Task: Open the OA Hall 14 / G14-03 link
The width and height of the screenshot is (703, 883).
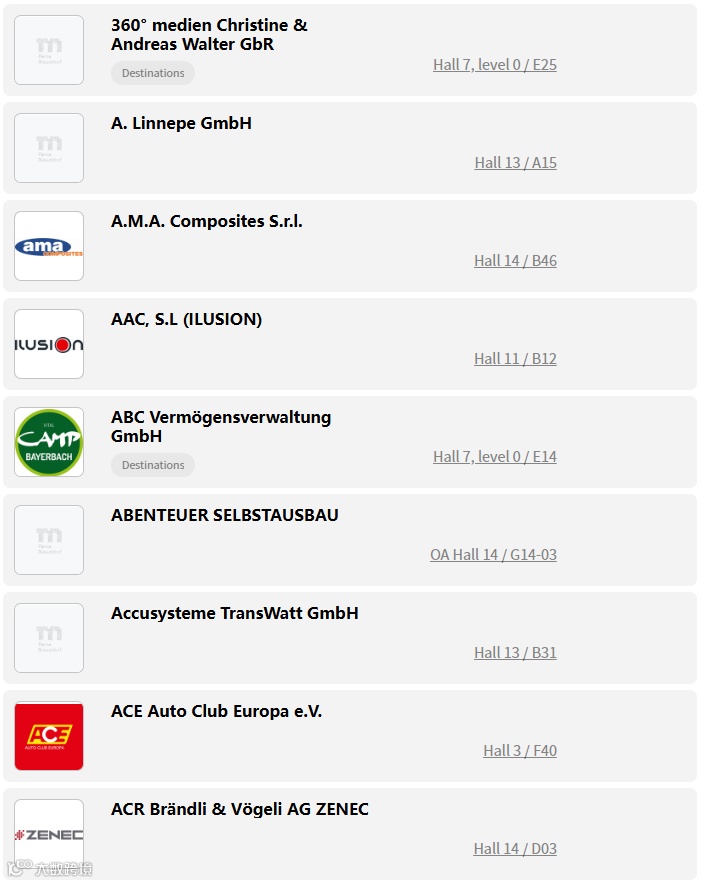Action: tap(493, 555)
